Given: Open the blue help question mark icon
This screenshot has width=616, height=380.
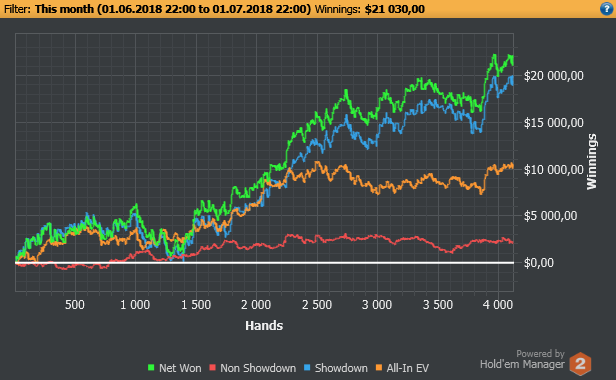Looking at the screenshot, I should pos(606,9).
